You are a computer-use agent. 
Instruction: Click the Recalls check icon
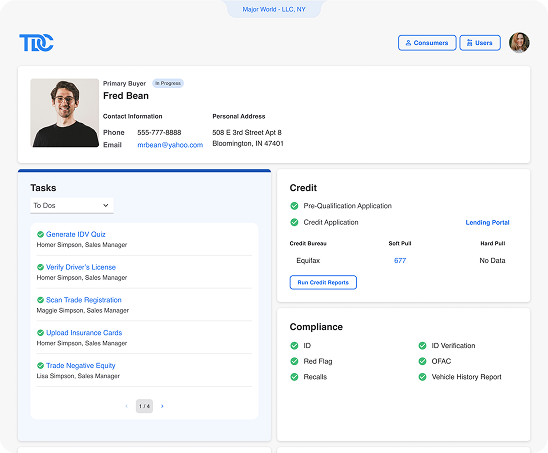(294, 377)
